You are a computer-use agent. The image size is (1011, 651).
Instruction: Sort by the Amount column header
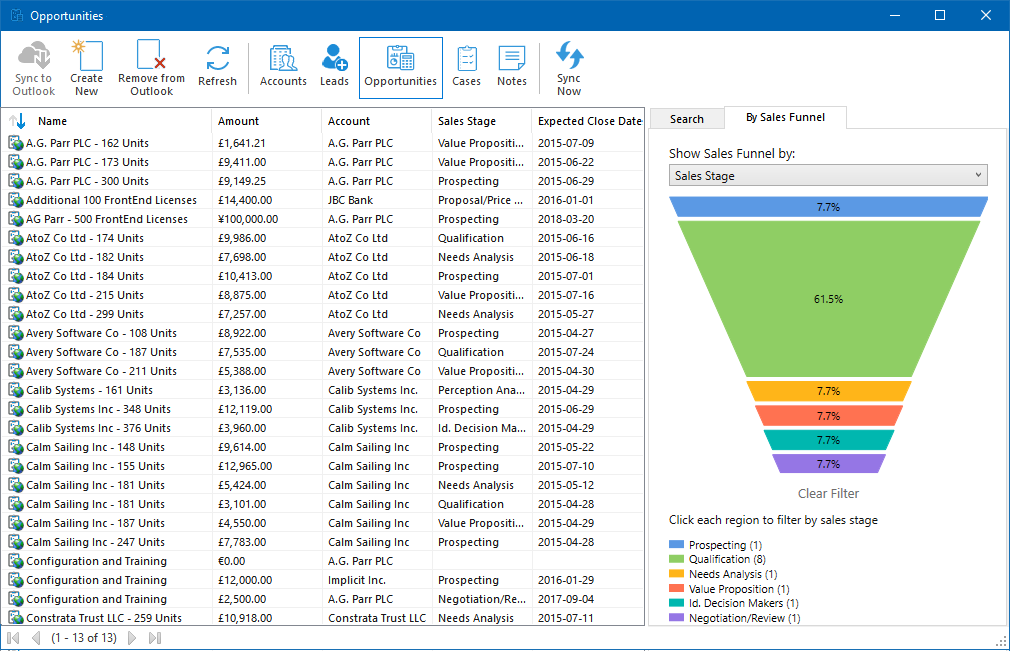tap(239, 121)
